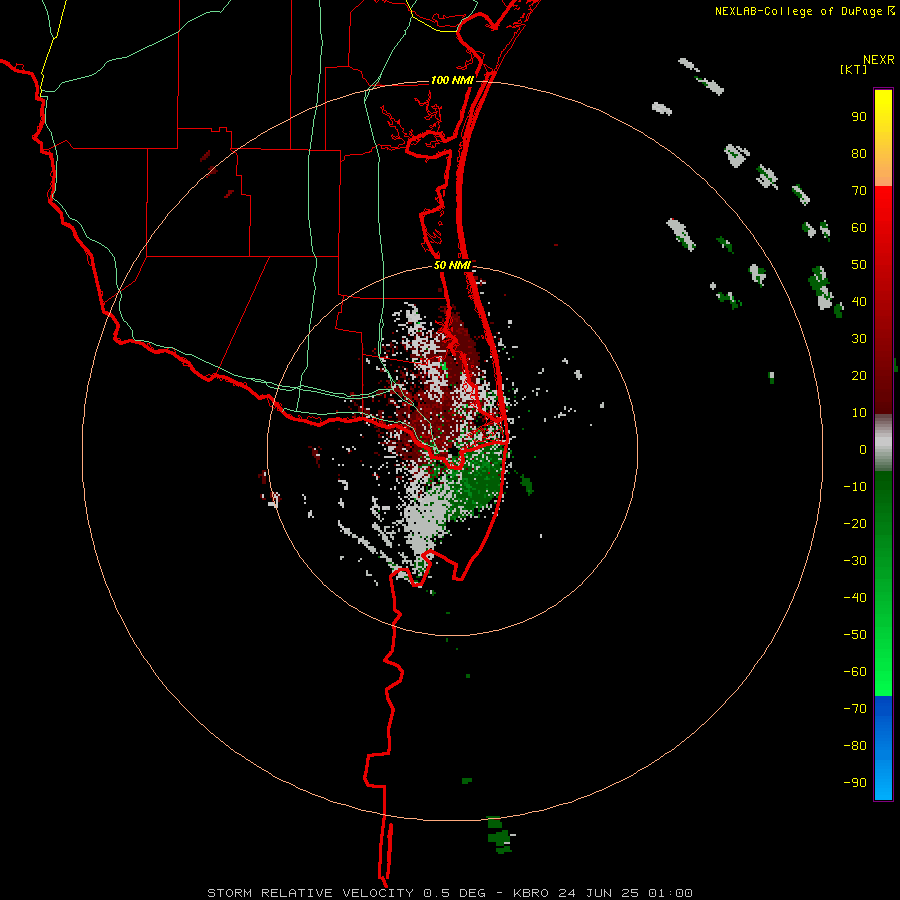Click the [KT] units label
Image resolution: width=900 pixels, height=900 pixels.
[854, 69]
